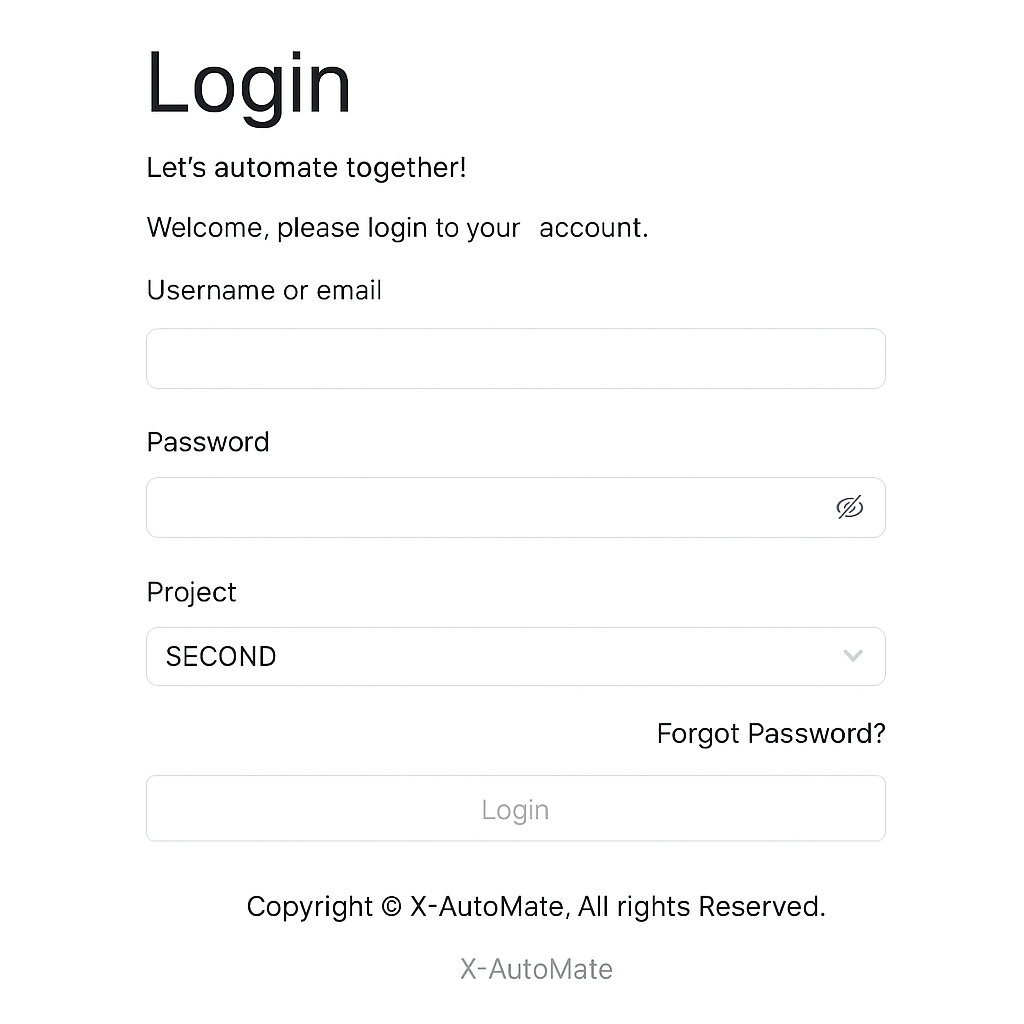Click the Login button
The height and width of the screenshot is (1024, 1024).
pyautogui.click(x=515, y=808)
